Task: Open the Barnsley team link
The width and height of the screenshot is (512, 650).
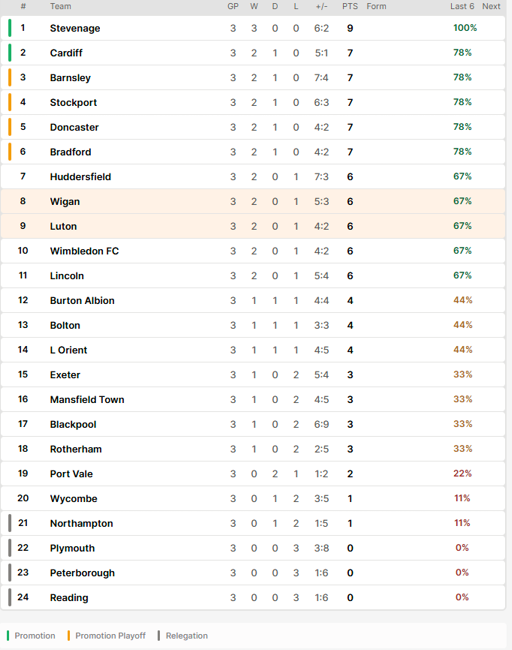Action: pyautogui.click(x=70, y=78)
